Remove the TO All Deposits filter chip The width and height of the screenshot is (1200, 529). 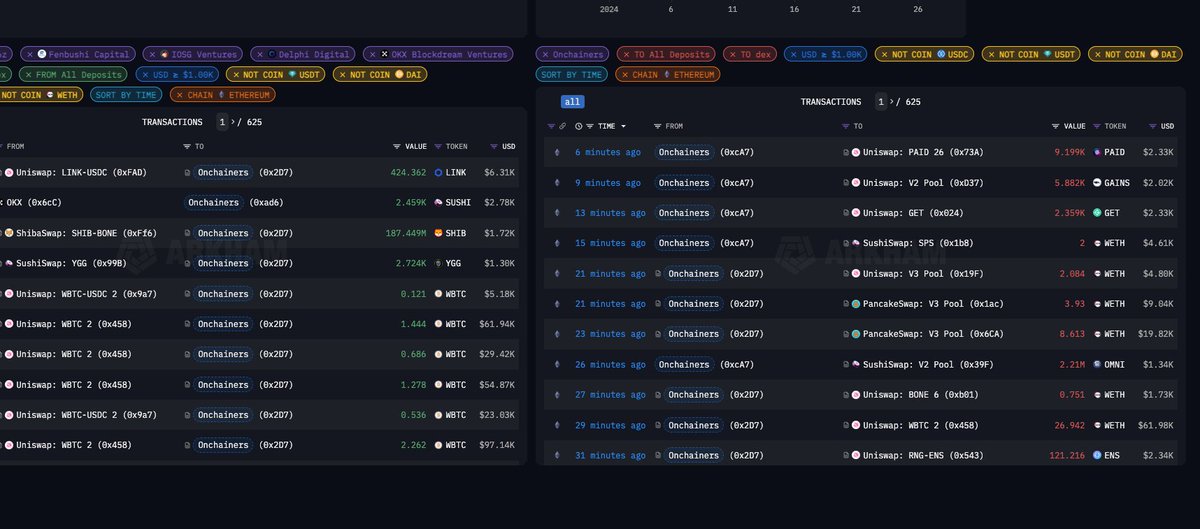pyautogui.click(x=626, y=54)
